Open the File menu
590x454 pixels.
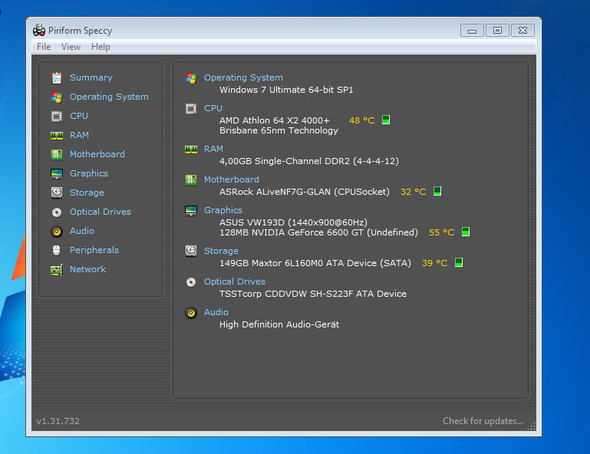tap(44, 47)
